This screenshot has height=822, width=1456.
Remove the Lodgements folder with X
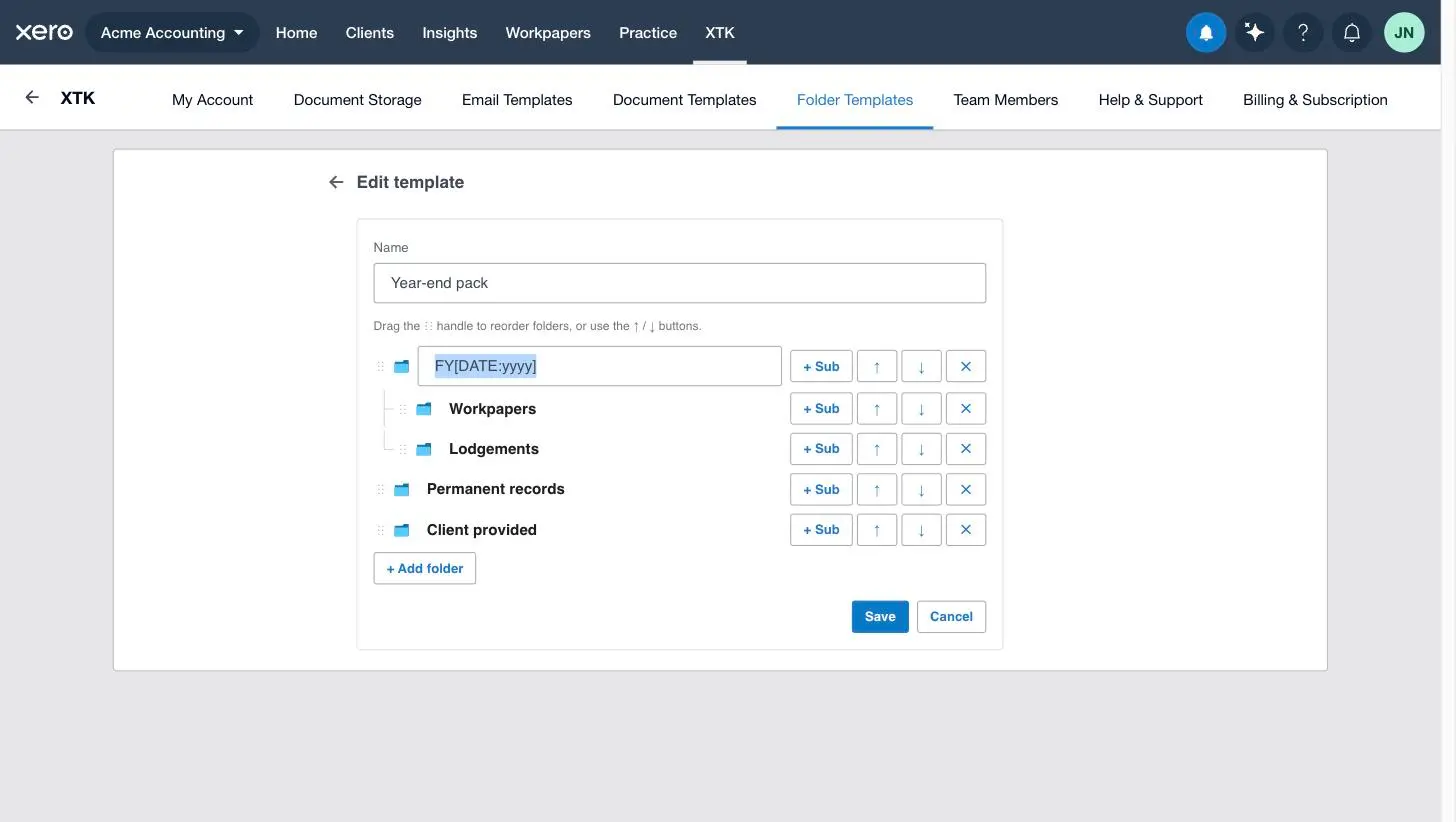[965, 449]
